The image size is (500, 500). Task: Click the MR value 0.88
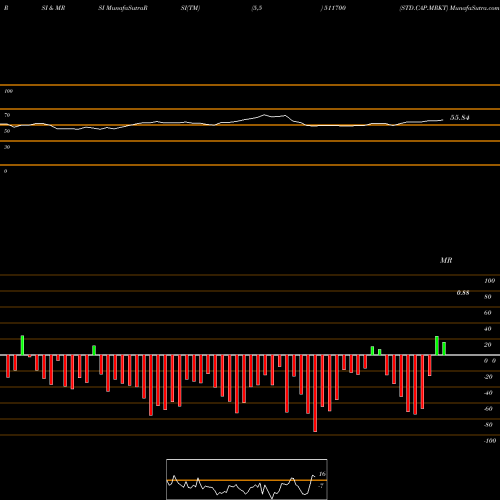pyautogui.click(x=463, y=293)
